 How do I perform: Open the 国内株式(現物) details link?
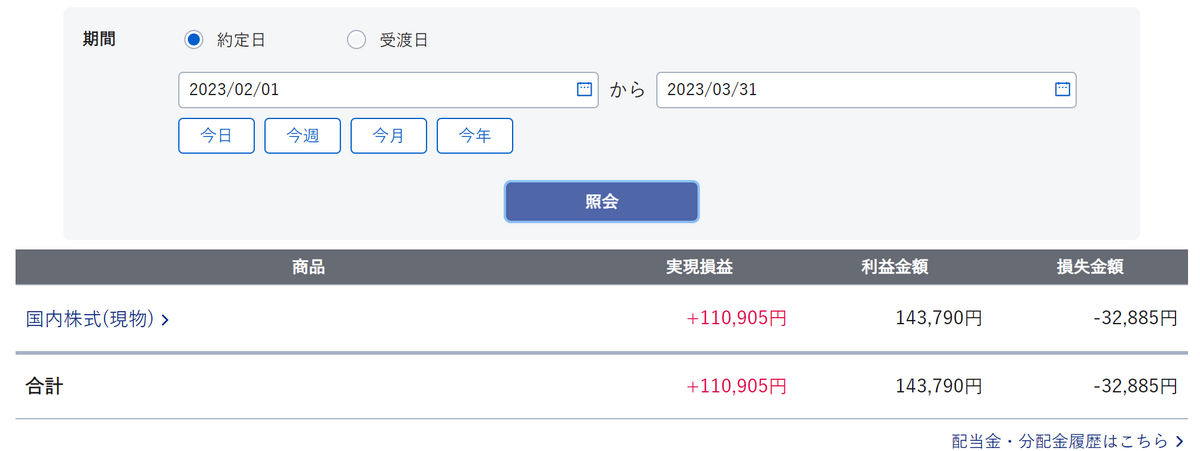[90, 319]
